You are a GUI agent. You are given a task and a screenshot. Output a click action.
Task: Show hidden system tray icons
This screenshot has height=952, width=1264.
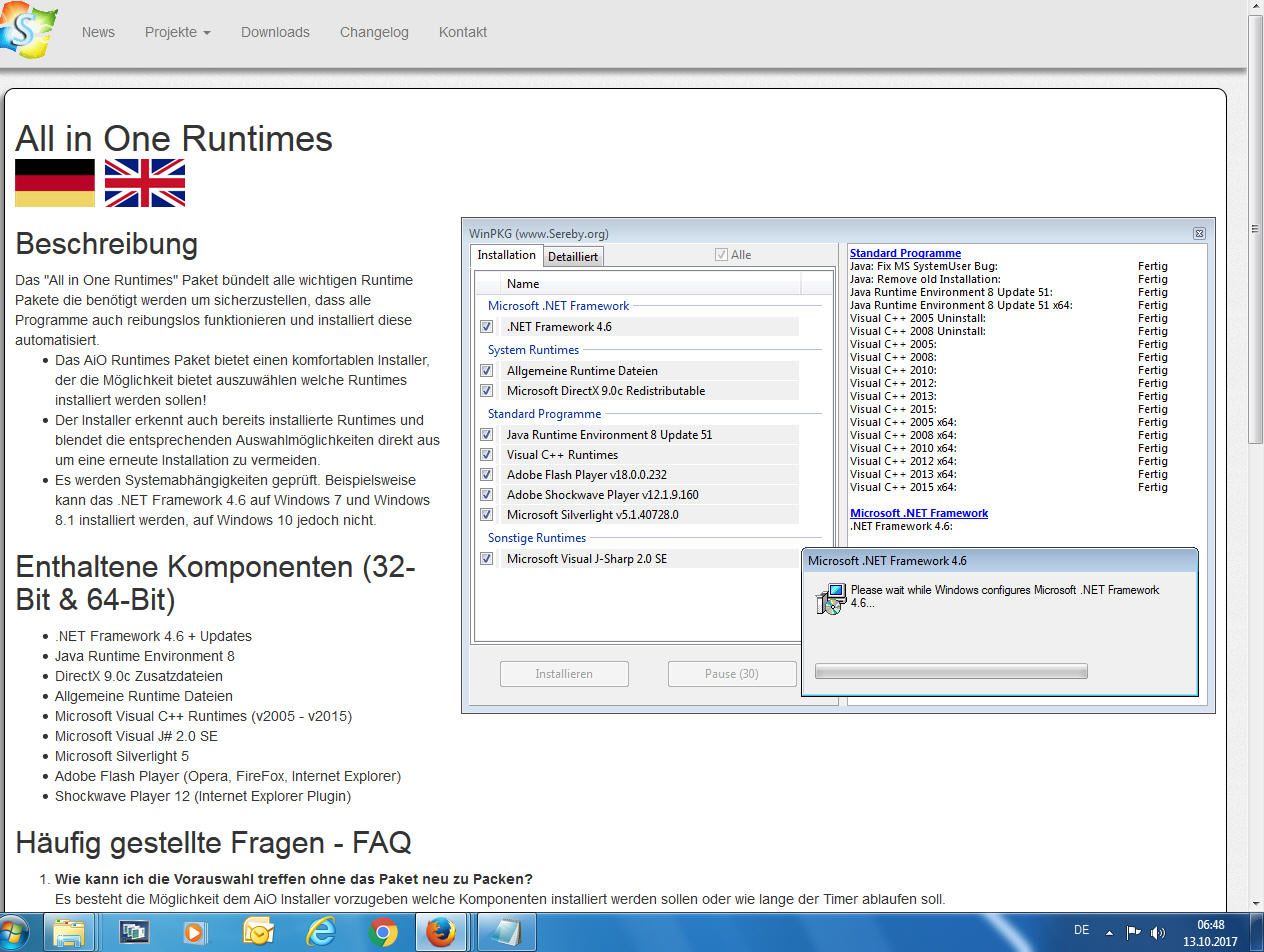(1109, 933)
